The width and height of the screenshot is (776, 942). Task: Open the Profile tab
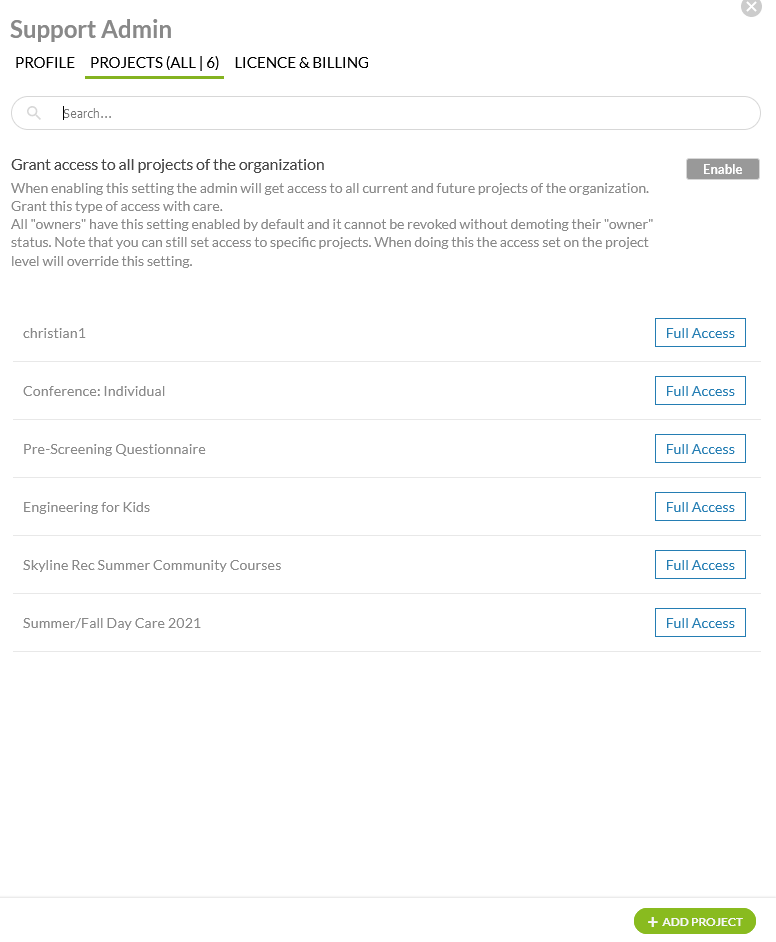pos(45,63)
